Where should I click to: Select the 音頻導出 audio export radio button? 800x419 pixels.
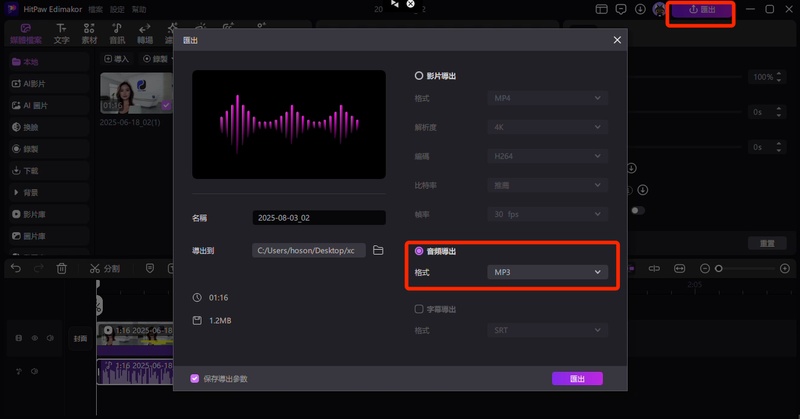419,251
